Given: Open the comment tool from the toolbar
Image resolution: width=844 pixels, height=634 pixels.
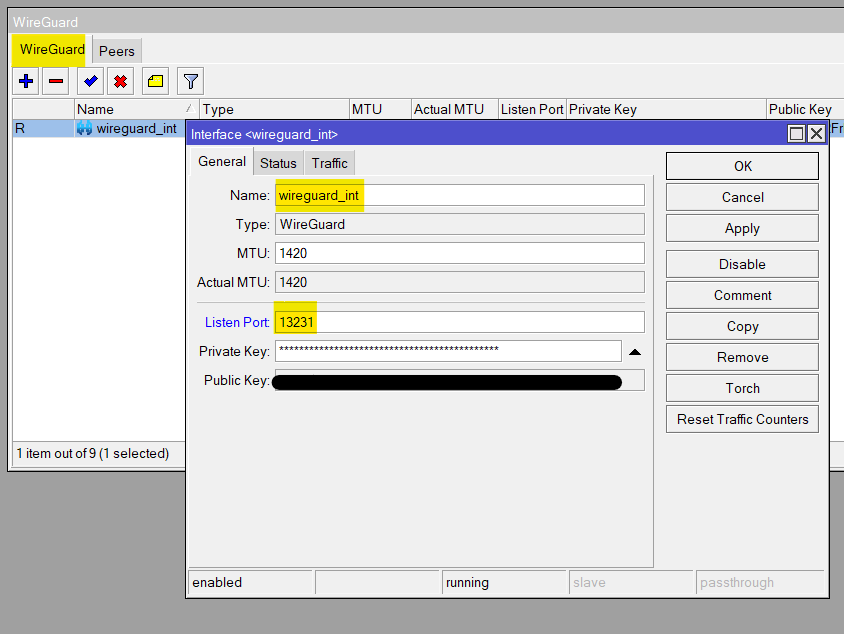Looking at the screenshot, I should (x=156, y=81).
